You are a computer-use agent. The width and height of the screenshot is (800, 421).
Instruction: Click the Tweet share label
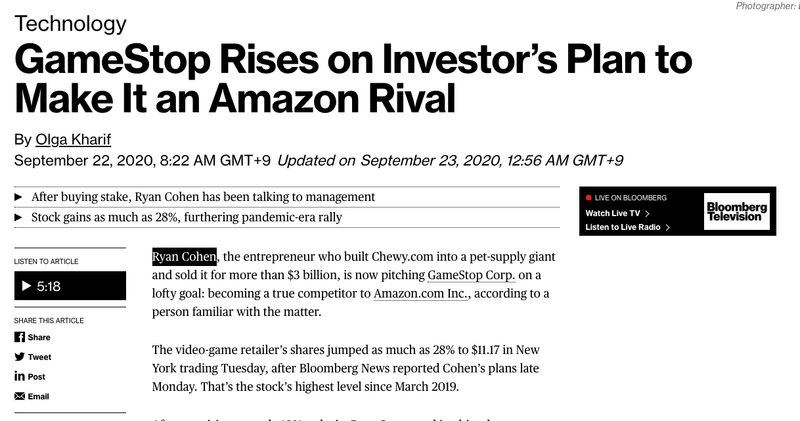[39, 357]
